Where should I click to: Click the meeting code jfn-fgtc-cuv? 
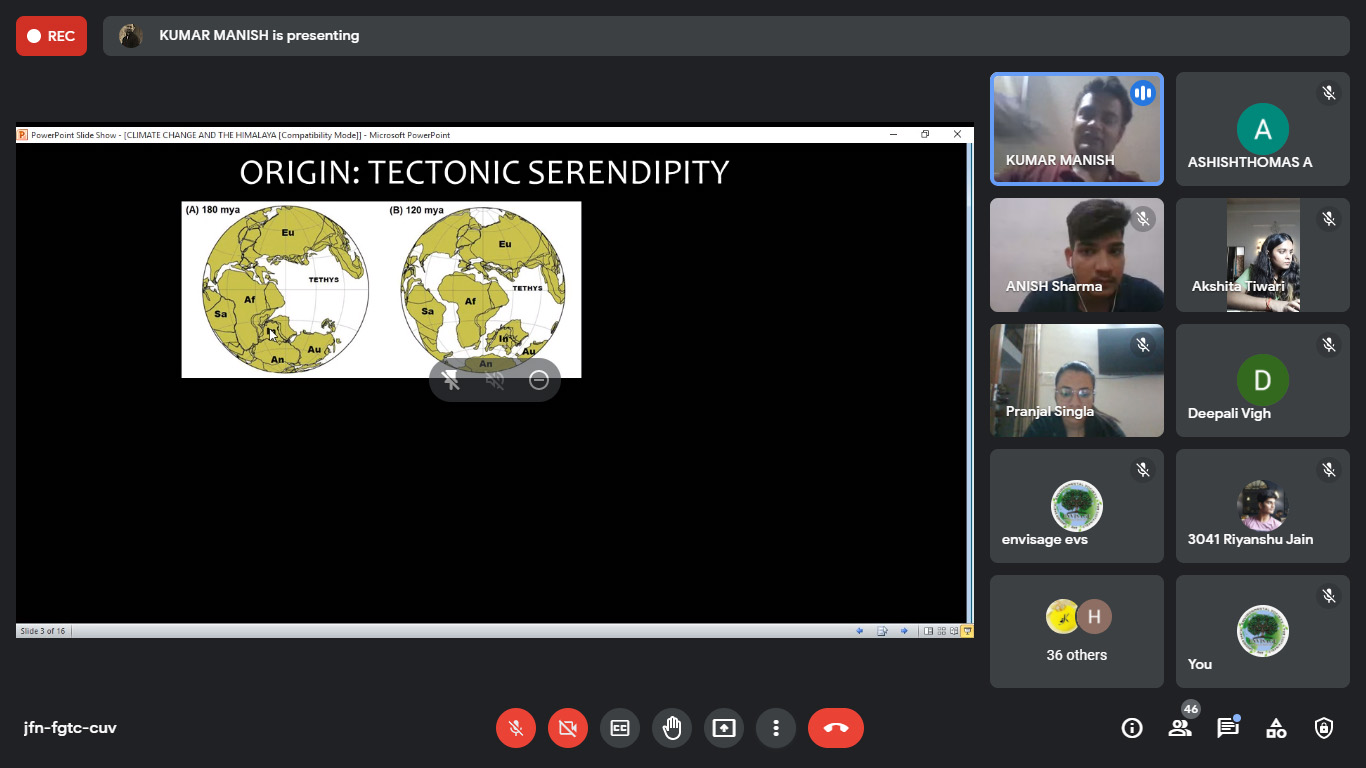click(x=70, y=728)
